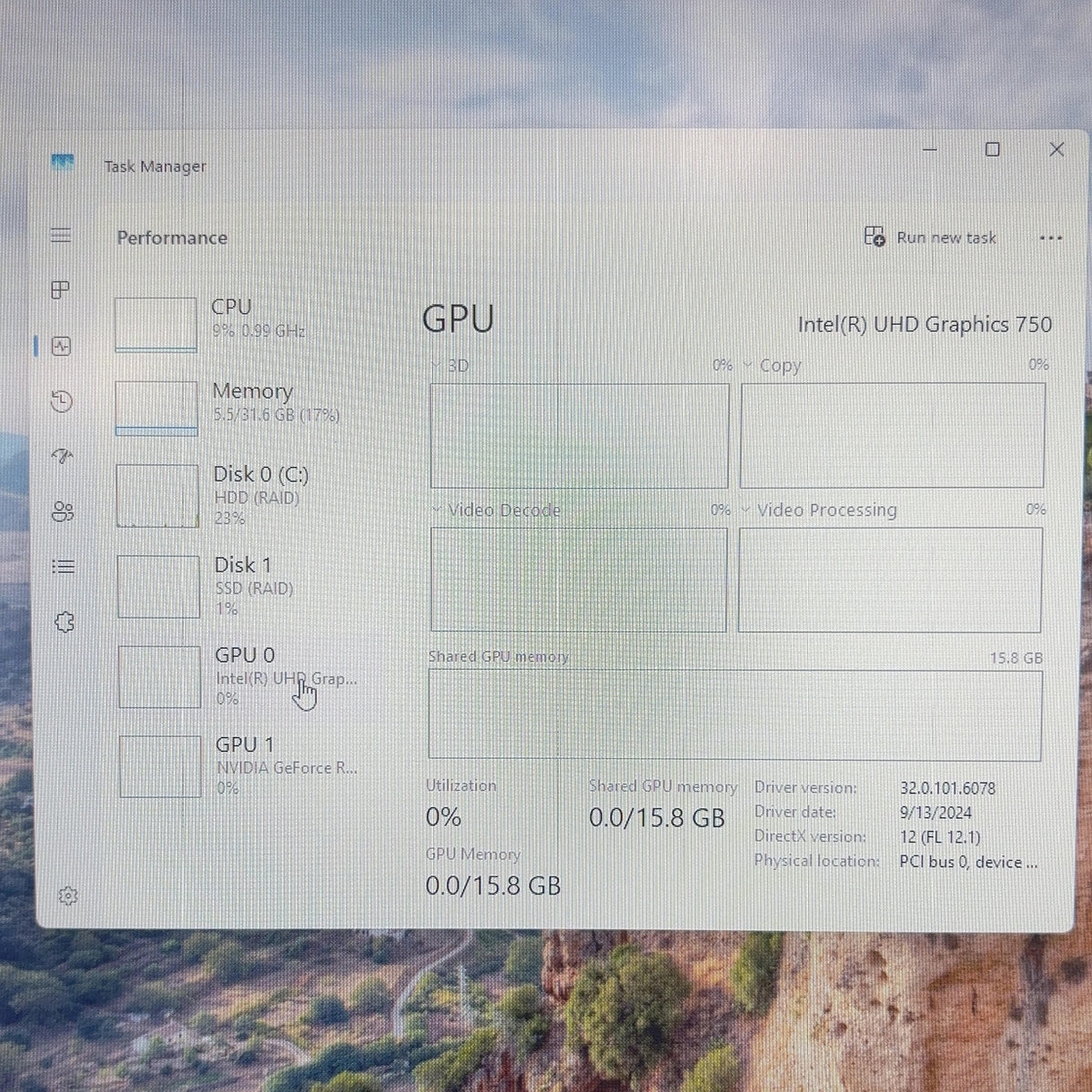The image size is (1092, 1092).
Task: Open the Users page icon
Action: point(63,511)
